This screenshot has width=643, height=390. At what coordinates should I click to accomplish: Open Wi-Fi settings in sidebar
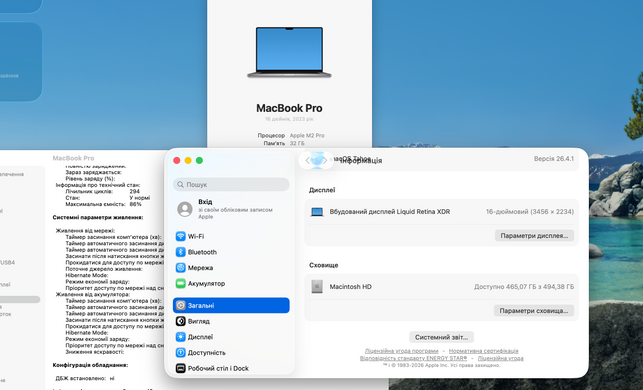231,236
